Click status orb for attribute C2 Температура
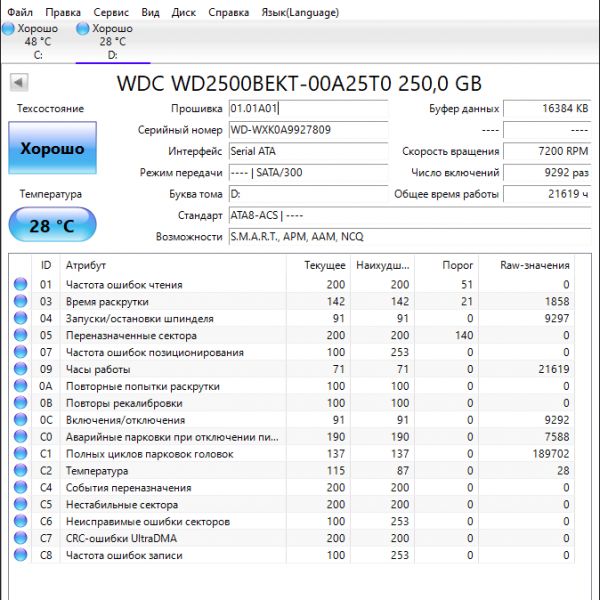Screen dimensions: 600x600 coord(20,470)
